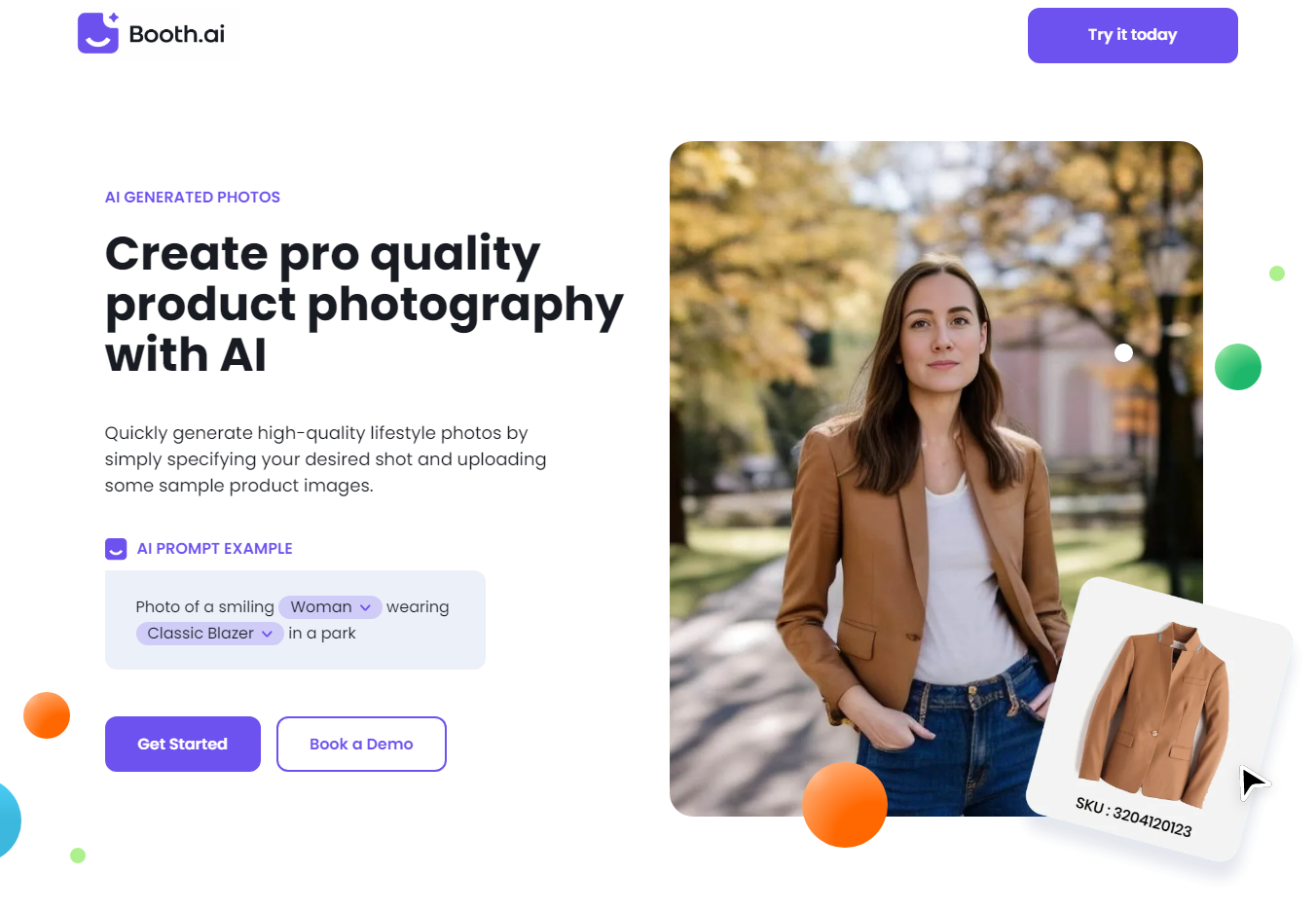Click the large orange sphere below the photo
Screen dimensions: 1316x911
click(x=845, y=805)
